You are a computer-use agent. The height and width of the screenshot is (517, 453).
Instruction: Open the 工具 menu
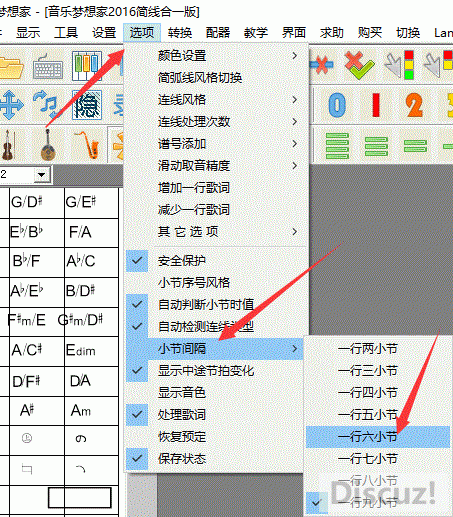pyautogui.click(x=66, y=33)
